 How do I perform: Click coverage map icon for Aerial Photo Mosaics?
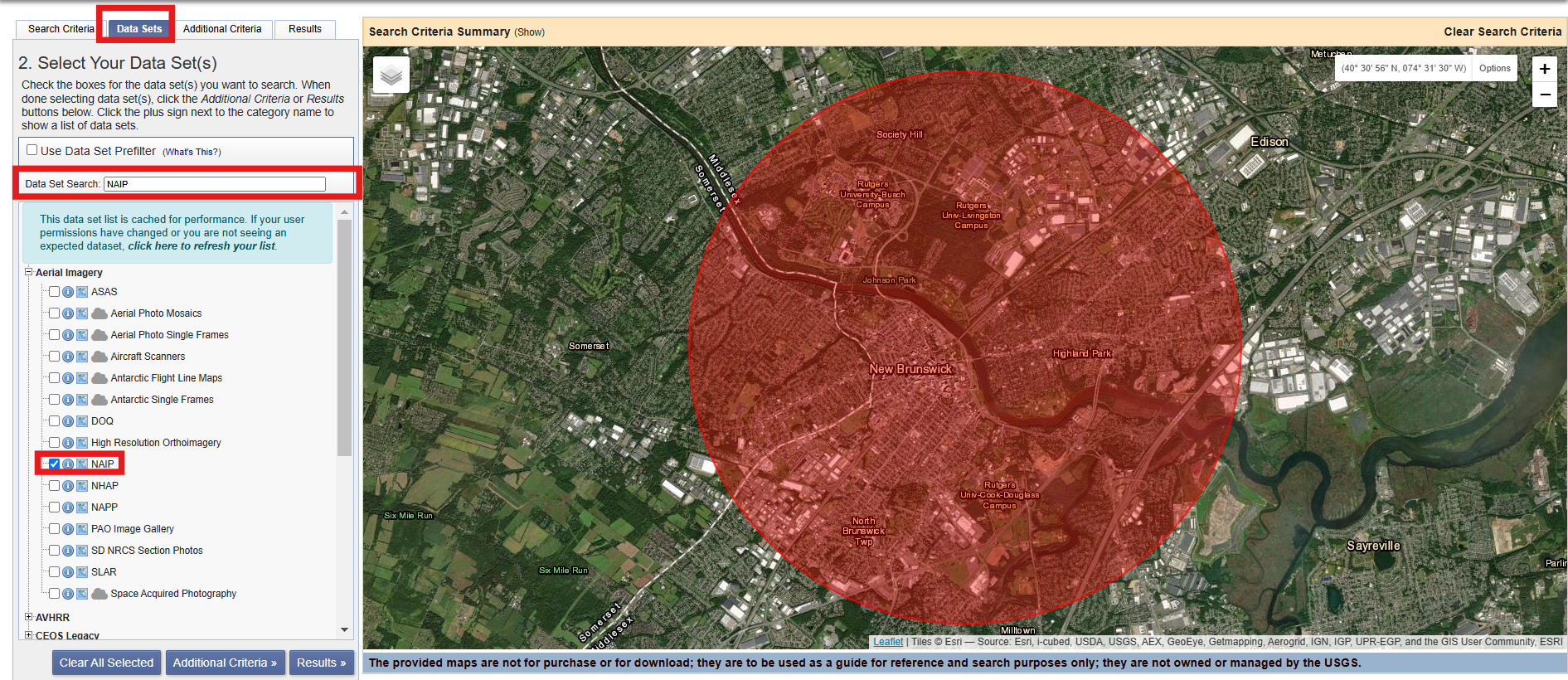pos(82,313)
